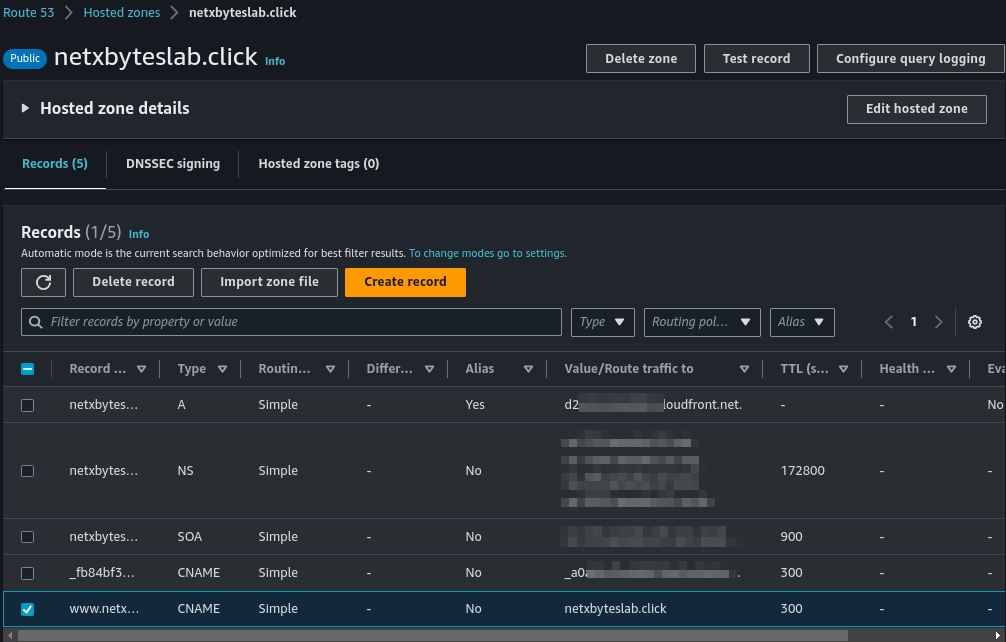Sort by Record name column arrow
The width and height of the screenshot is (1006, 642).
[x=141, y=369]
